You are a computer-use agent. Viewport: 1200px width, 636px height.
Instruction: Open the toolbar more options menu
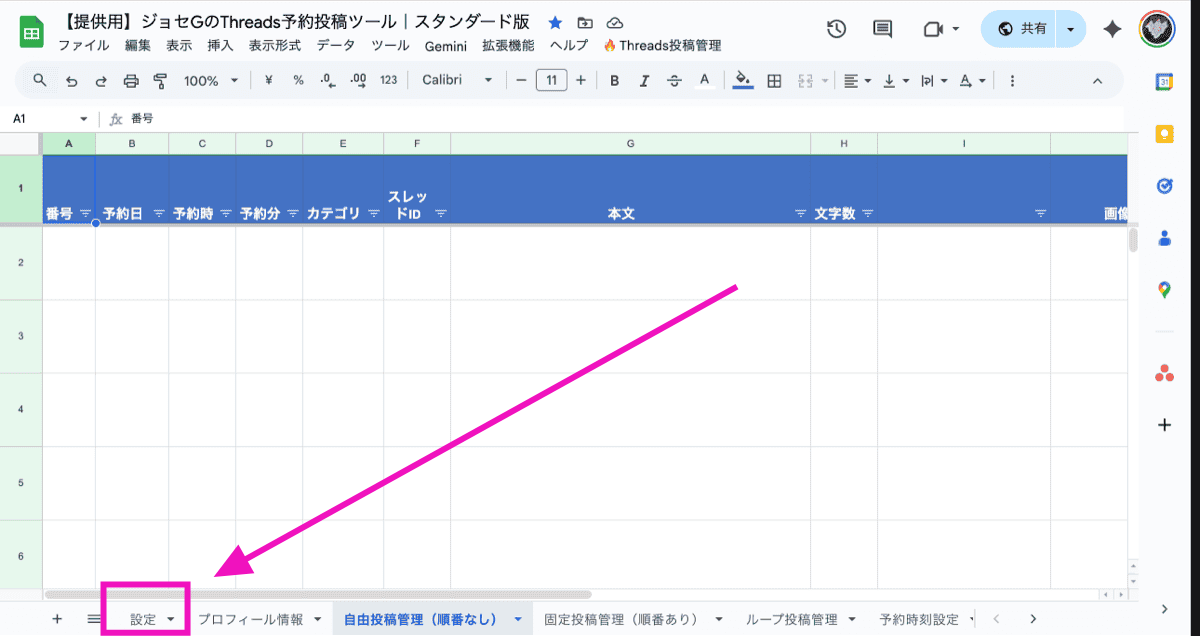[x=1012, y=80]
